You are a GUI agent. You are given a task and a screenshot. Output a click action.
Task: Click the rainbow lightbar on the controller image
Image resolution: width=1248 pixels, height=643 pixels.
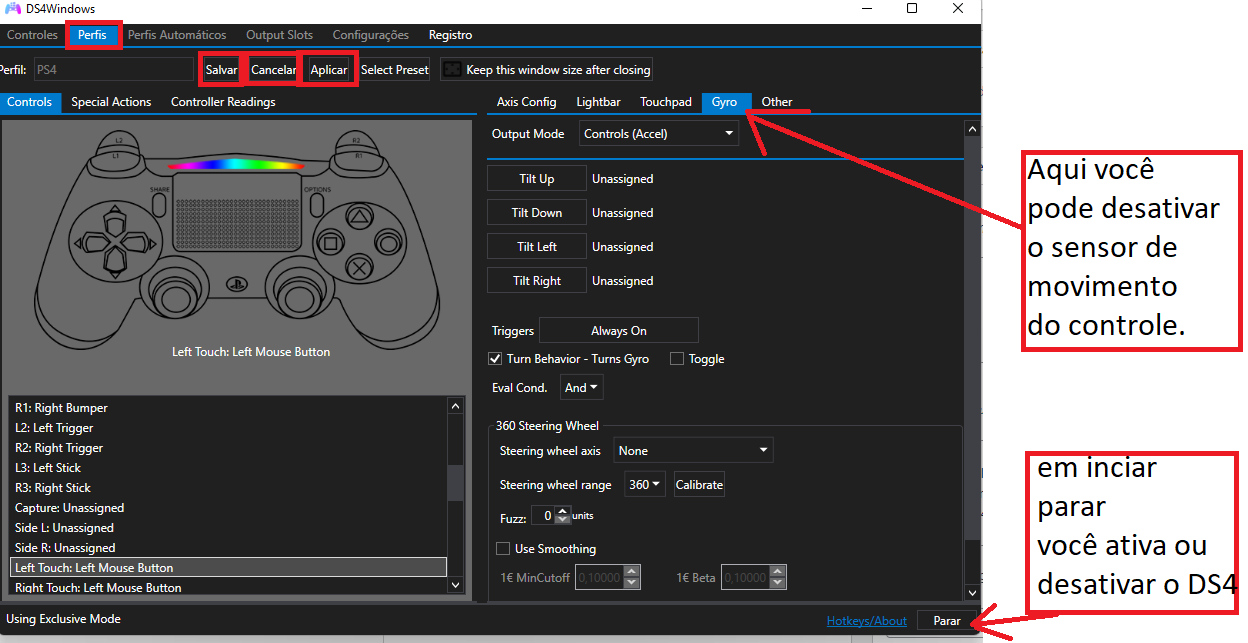(237, 166)
